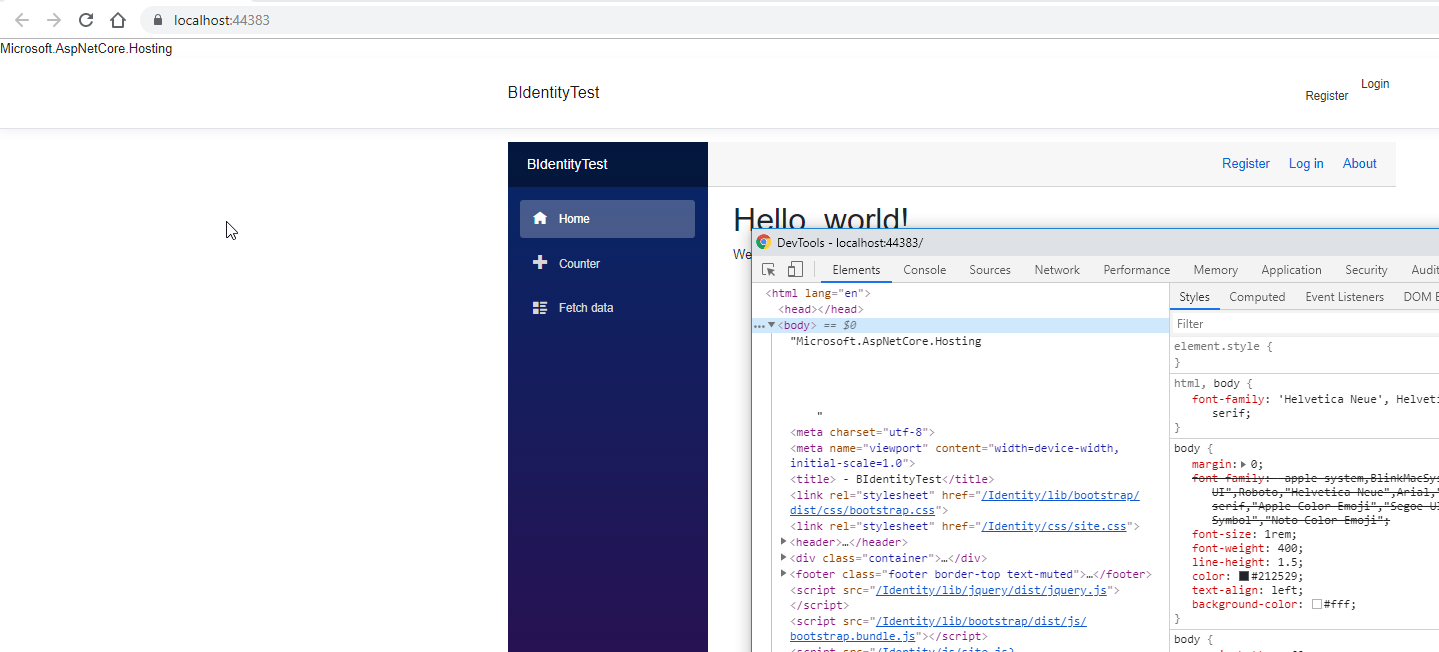This screenshot has height=652, width=1439.
Task: Click the blue Register link in the app bar
Action: [1246, 164]
